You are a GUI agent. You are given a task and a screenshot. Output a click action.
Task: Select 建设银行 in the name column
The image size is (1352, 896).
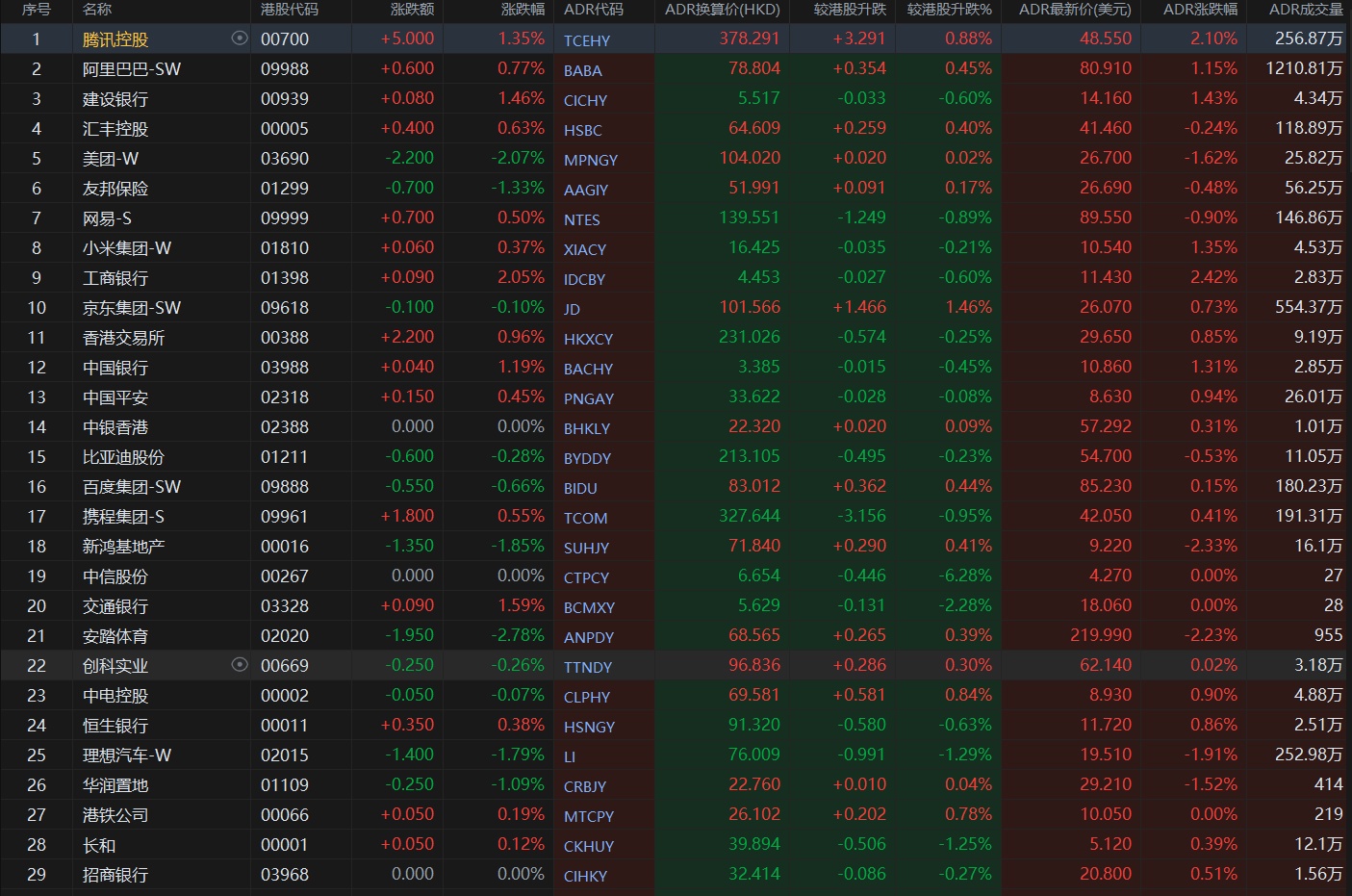[x=115, y=99]
